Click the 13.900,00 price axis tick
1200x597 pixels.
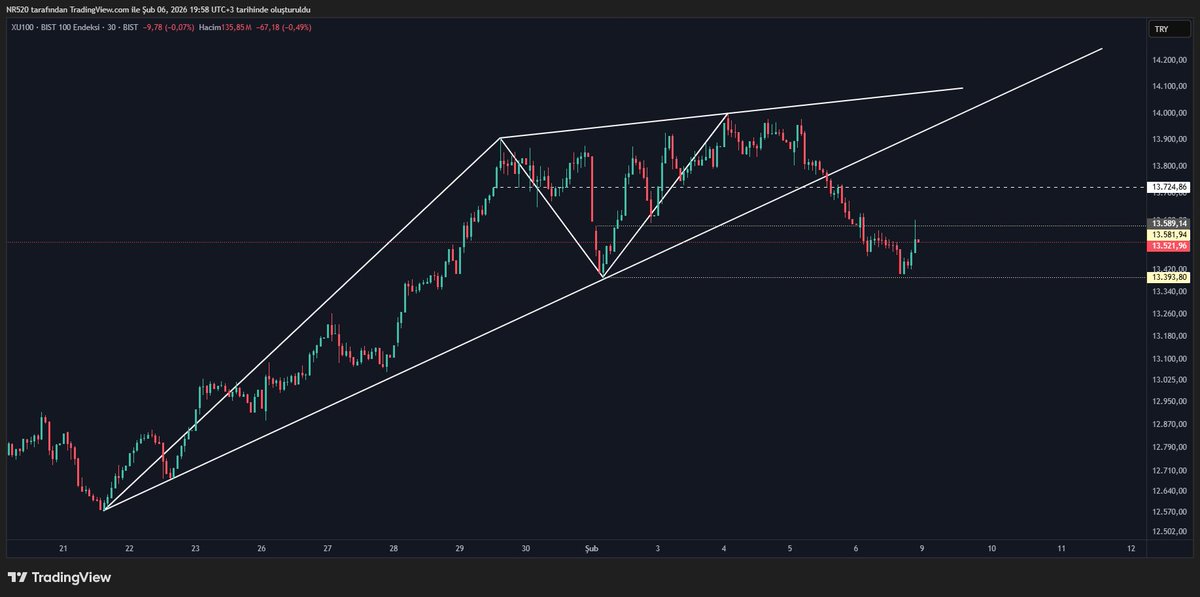(x=1169, y=139)
